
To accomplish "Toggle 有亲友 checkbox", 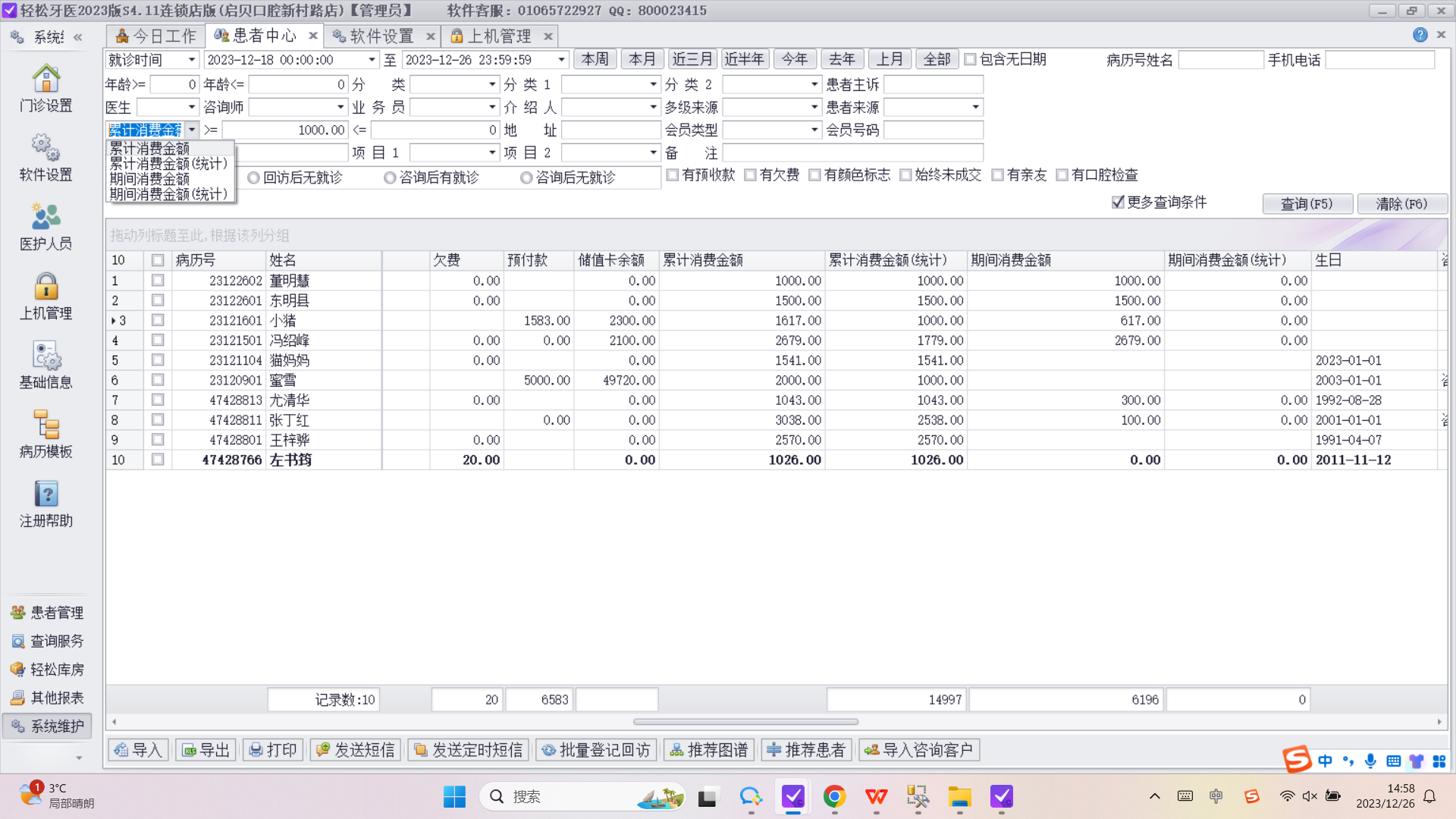I will 998,175.
